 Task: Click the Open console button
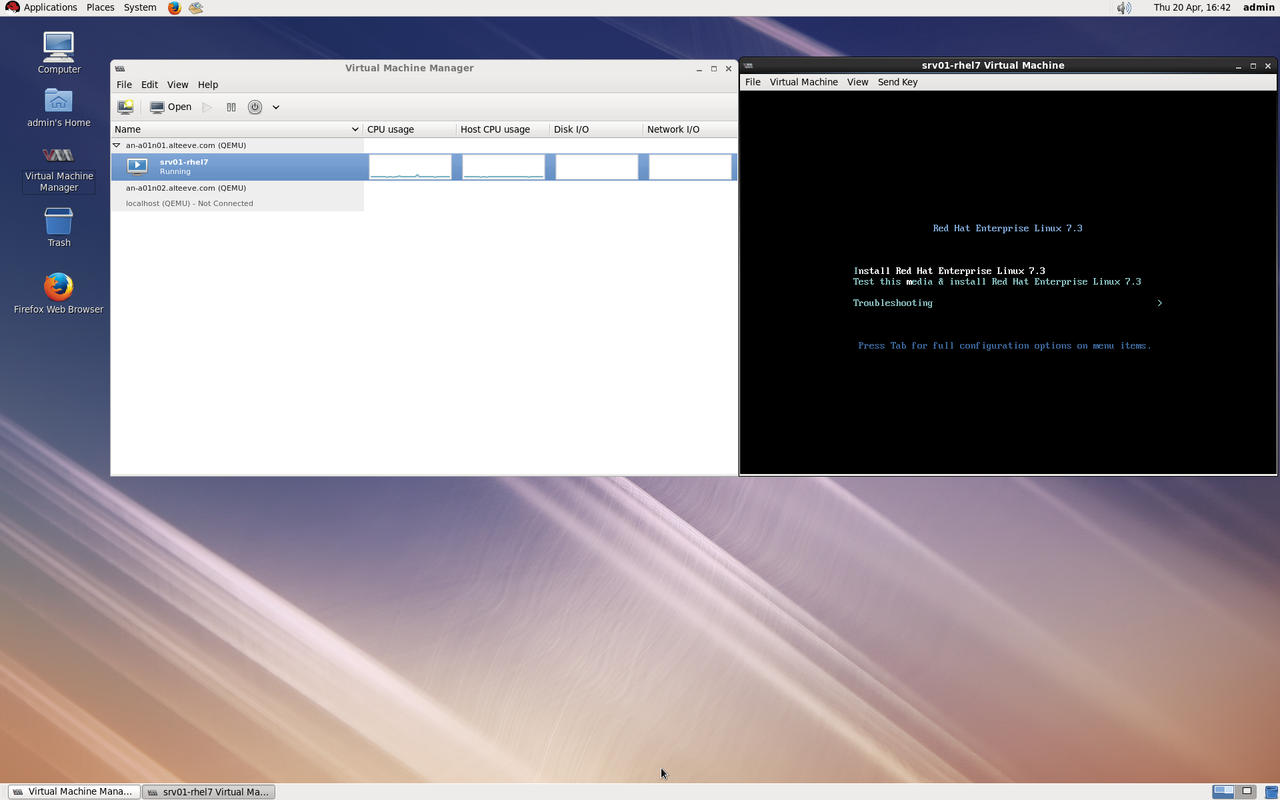170,107
